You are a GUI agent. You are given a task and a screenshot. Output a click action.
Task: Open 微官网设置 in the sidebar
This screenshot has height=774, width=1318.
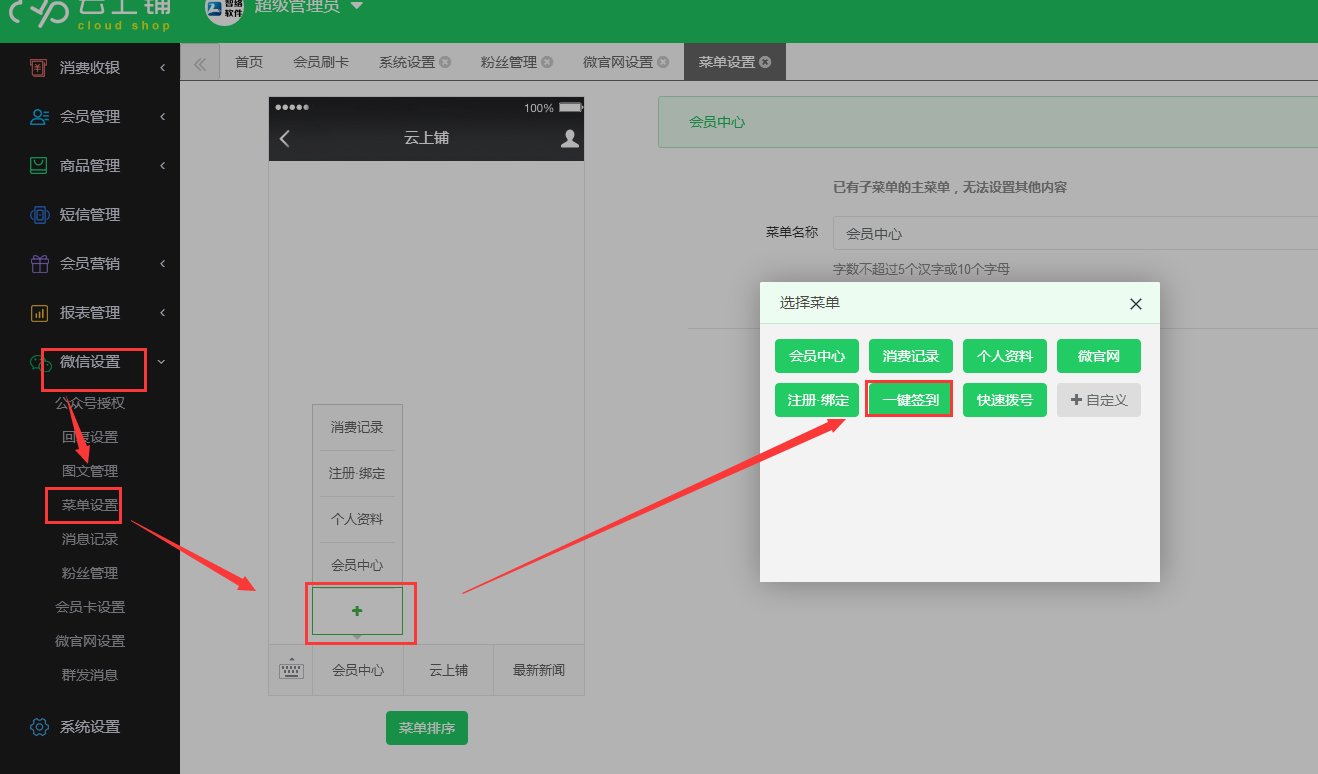[x=90, y=641]
